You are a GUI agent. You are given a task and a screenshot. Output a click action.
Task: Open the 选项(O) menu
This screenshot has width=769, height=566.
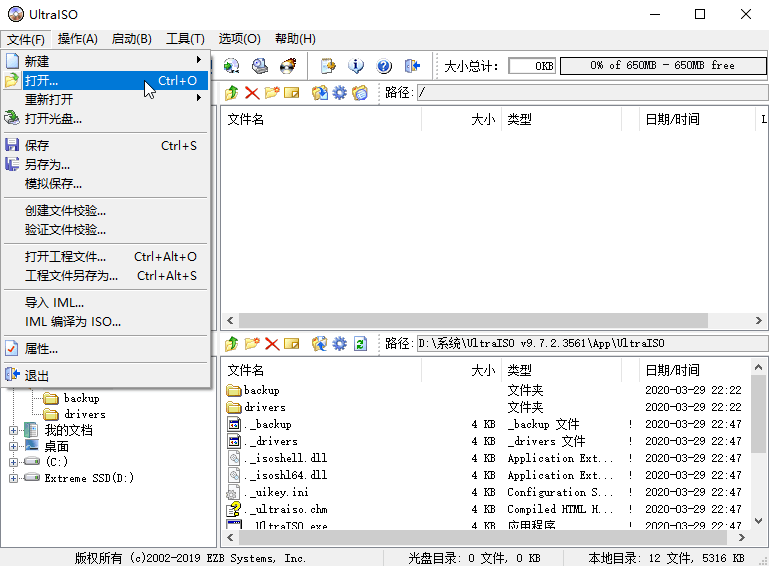click(x=239, y=39)
